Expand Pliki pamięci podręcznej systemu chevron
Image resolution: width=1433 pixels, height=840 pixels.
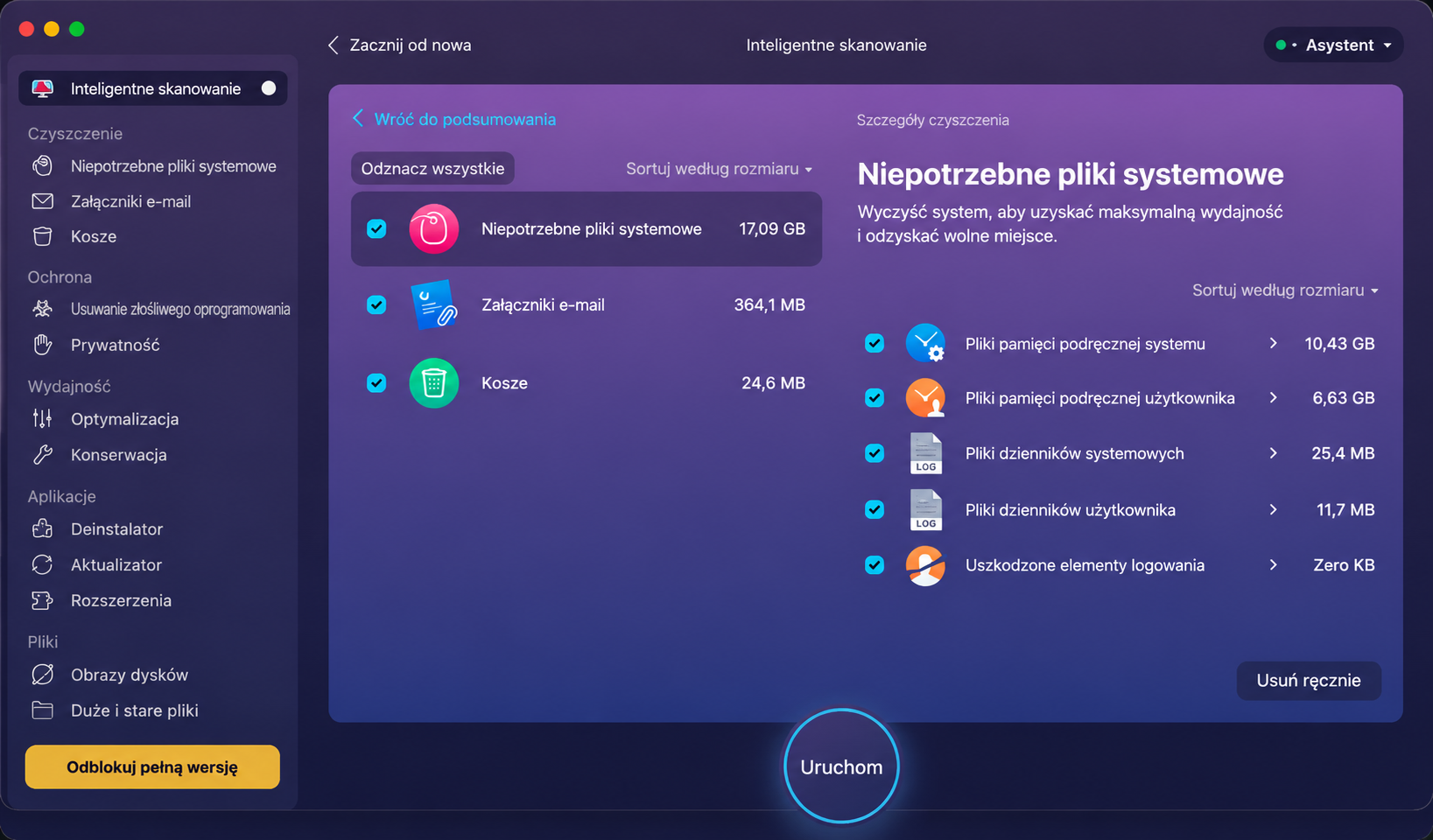click(1273, 343)
